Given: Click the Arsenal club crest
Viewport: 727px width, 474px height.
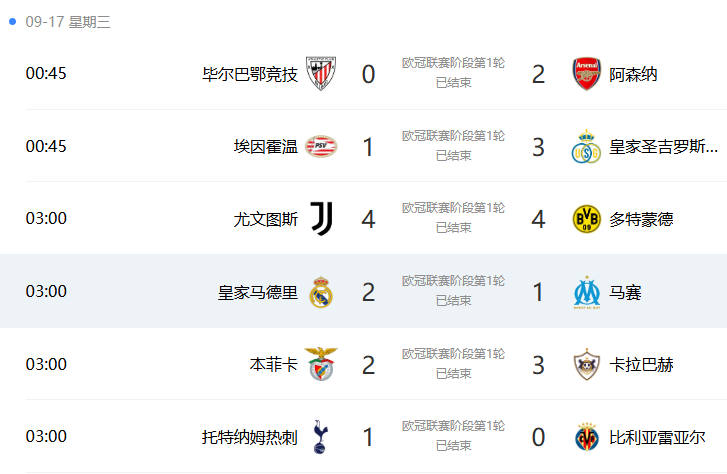Looking at the screenshot, I should coord(587,74).
